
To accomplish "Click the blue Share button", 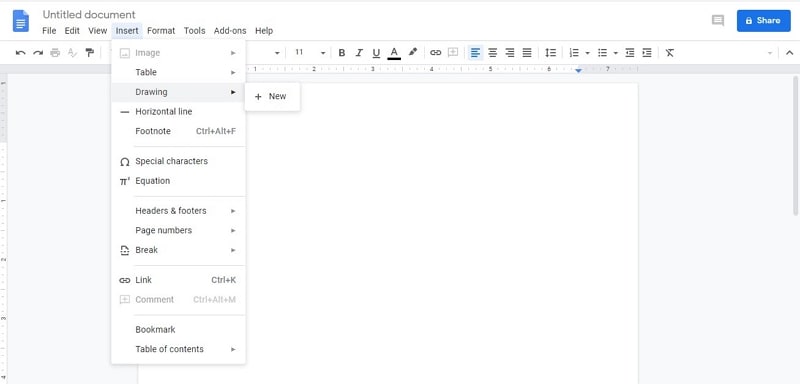I will coord(763,20).
